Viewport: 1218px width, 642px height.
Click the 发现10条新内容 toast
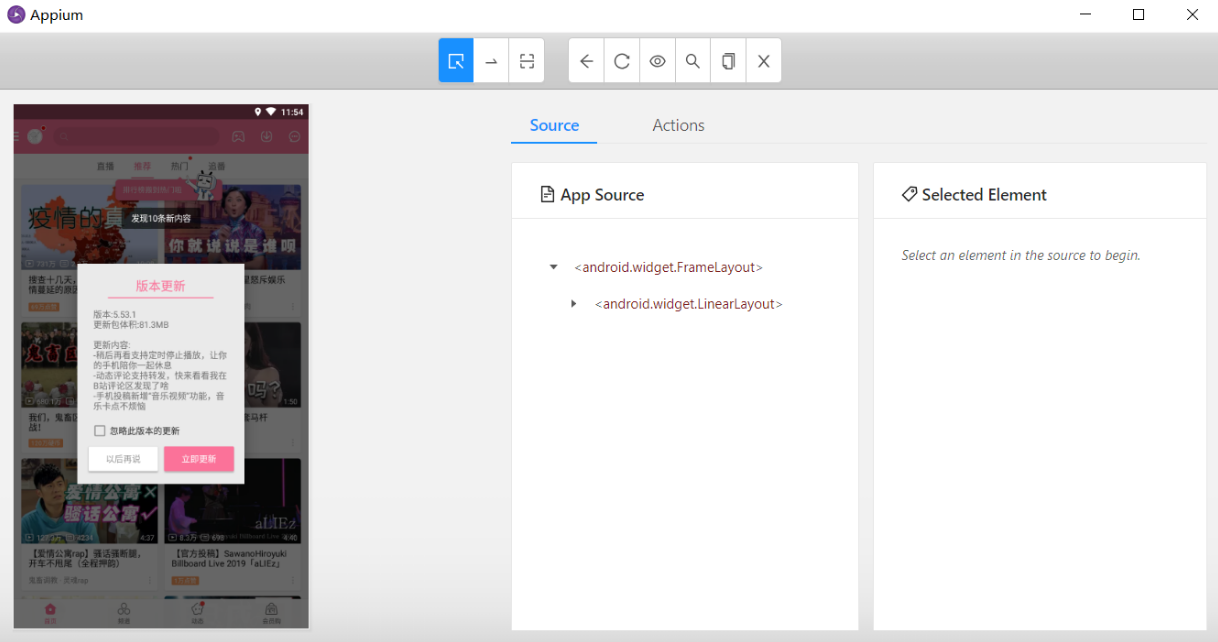coord(161,218)
